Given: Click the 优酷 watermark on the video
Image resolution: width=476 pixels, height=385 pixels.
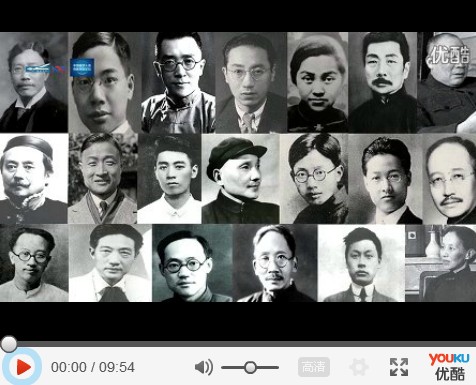Looking at the screenshot, I should pyautogui.click(x=449, y=55).
